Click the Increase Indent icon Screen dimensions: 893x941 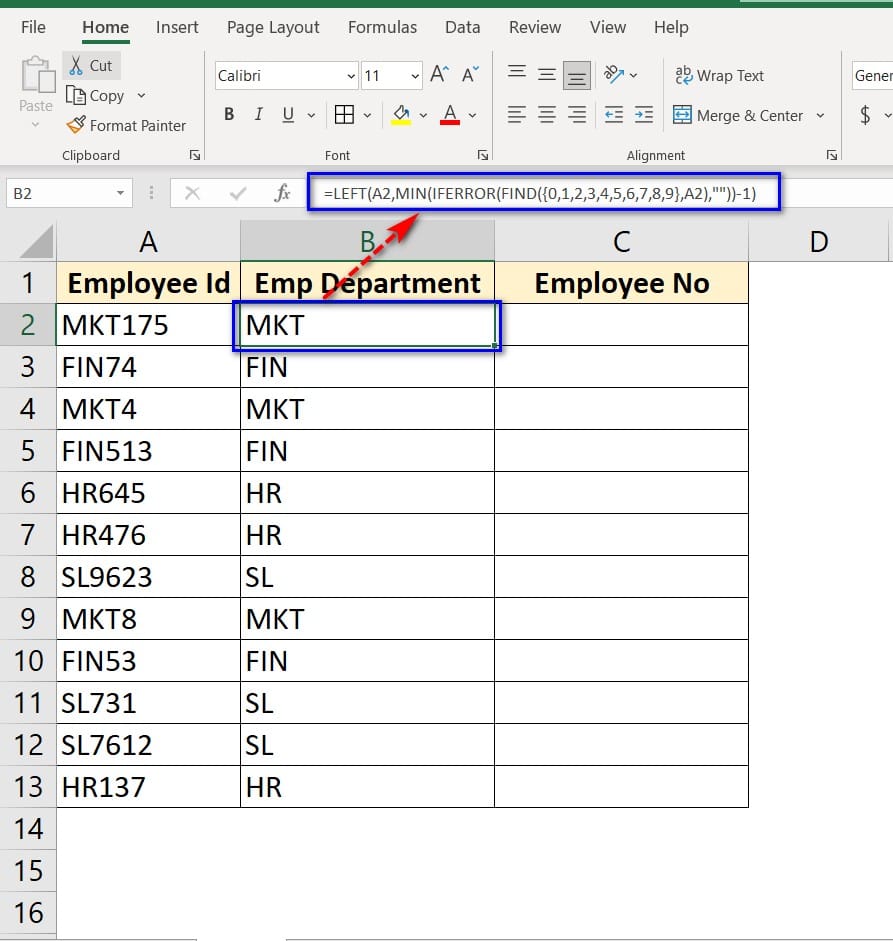tap(644, 115)
